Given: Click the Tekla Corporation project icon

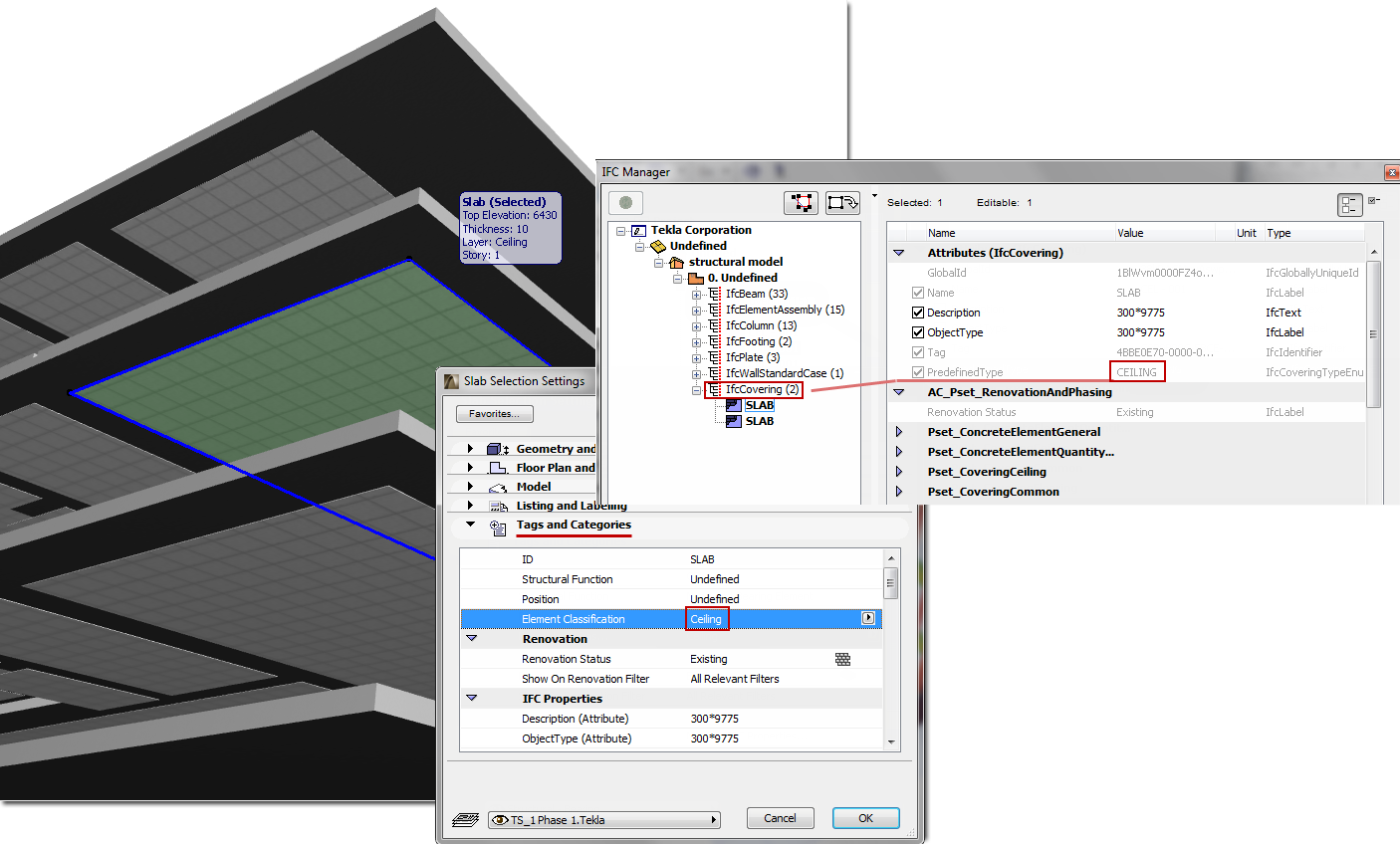Looking at the screenshot, I should (638, 231).
